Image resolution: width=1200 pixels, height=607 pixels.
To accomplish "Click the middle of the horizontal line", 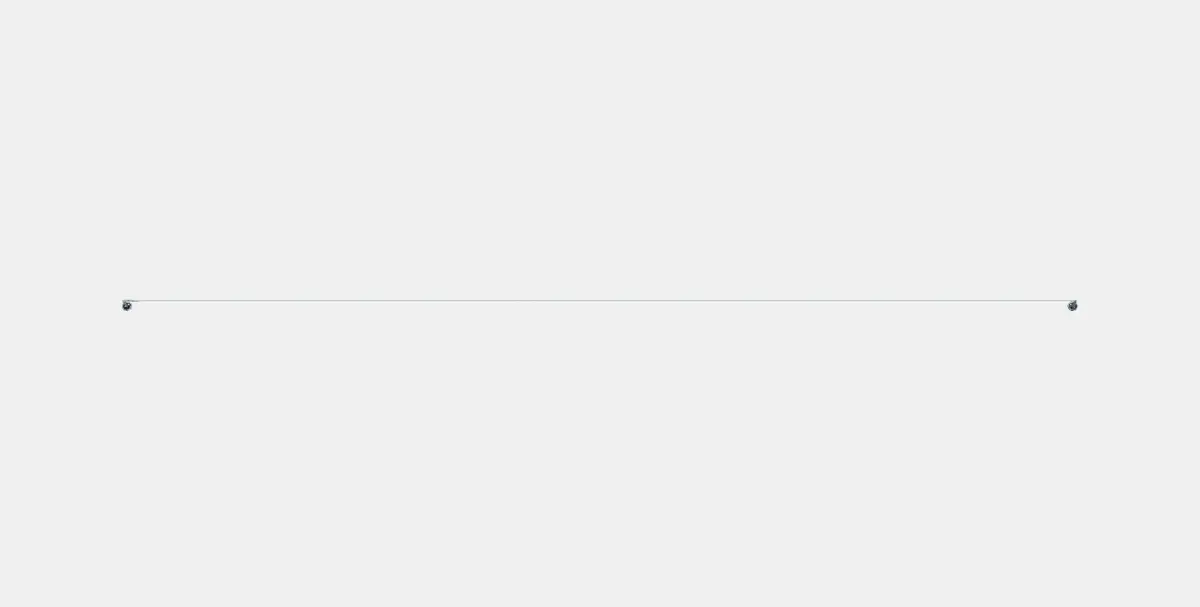I will (x=600, y=300).
